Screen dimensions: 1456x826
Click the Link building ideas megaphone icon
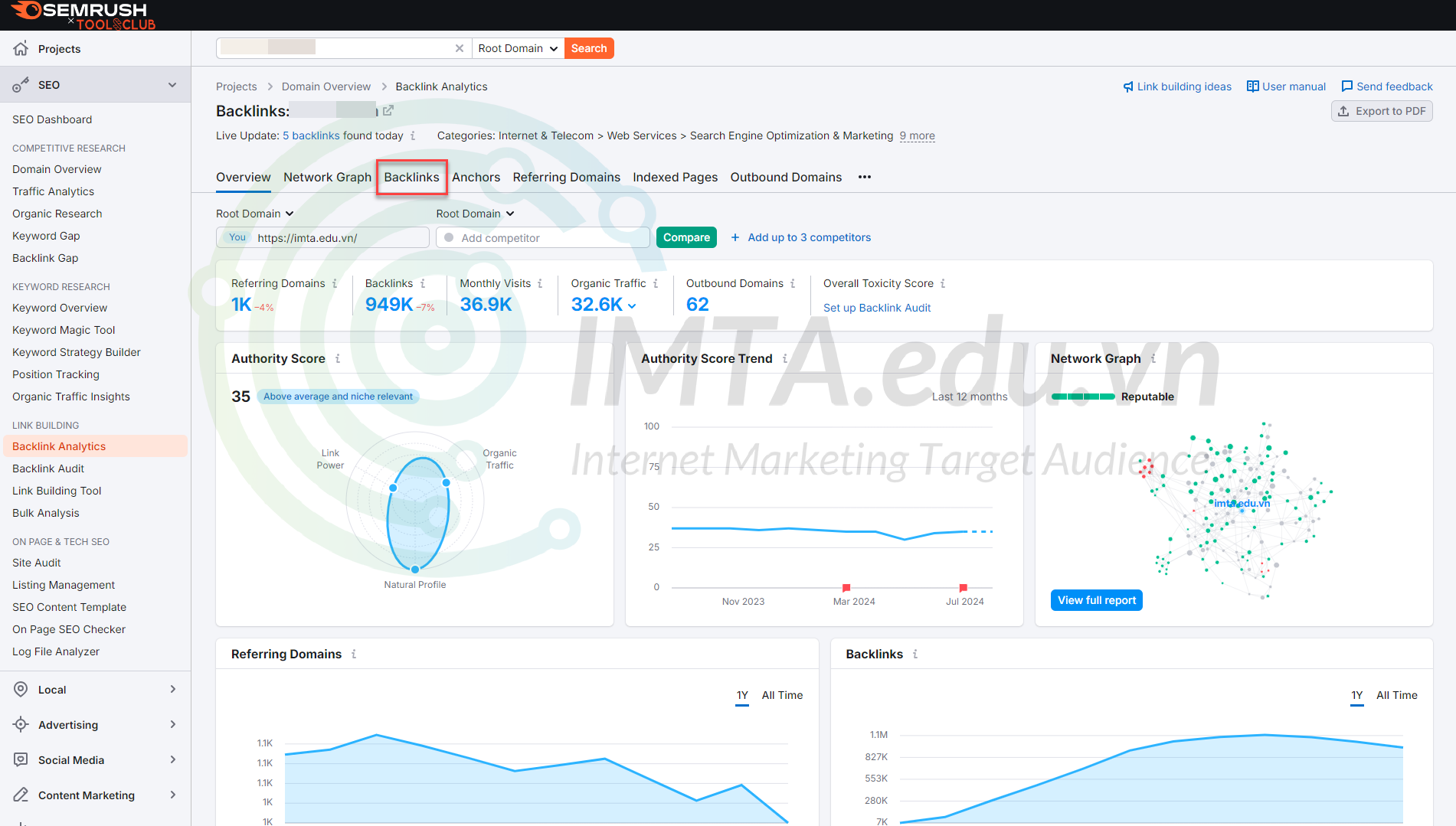click(1128, 87)
